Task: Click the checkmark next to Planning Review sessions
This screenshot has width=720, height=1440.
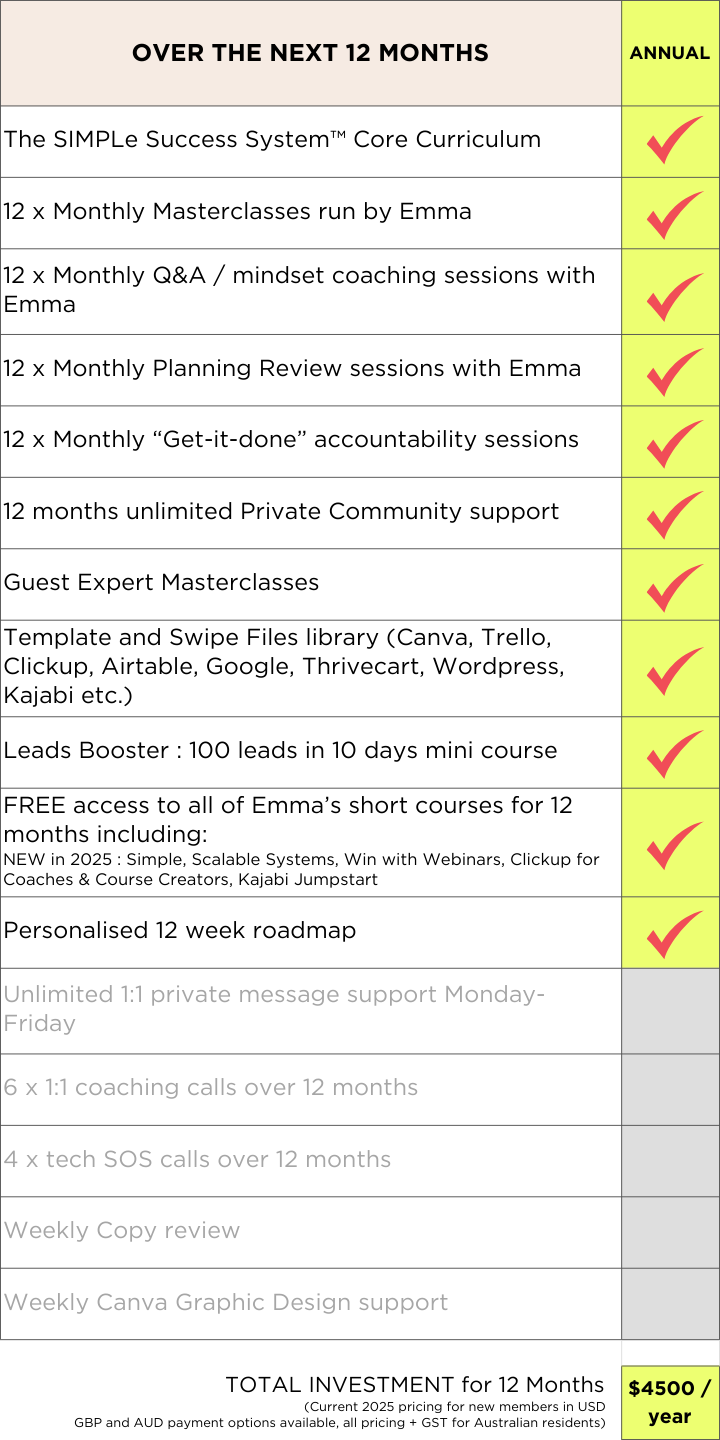Action: click(x=674, y=370)
